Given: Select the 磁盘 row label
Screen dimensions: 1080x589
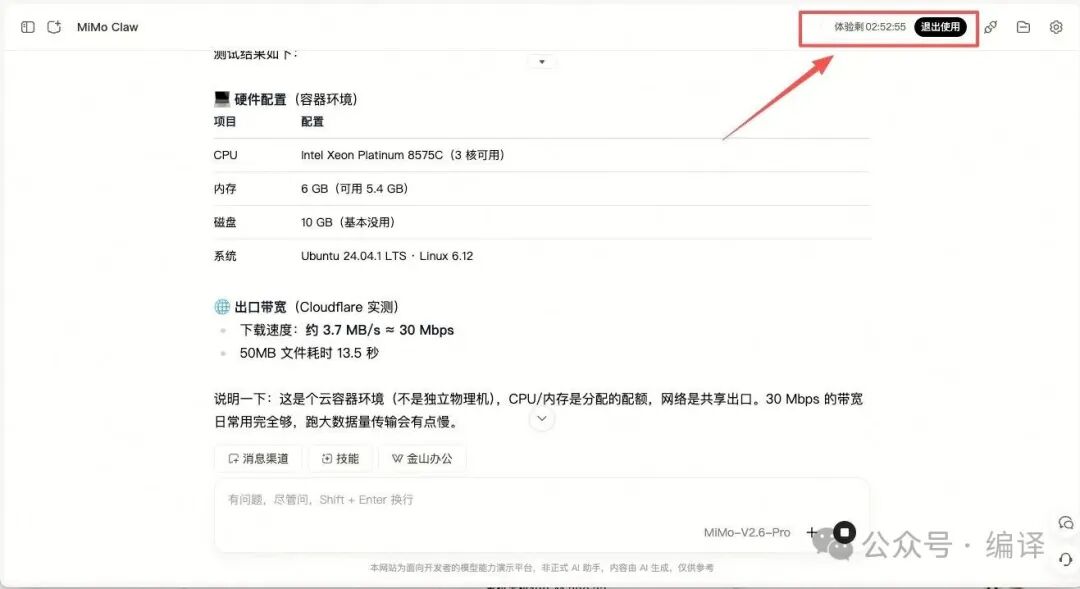Looking at the screenshot, I should [225, 223].
